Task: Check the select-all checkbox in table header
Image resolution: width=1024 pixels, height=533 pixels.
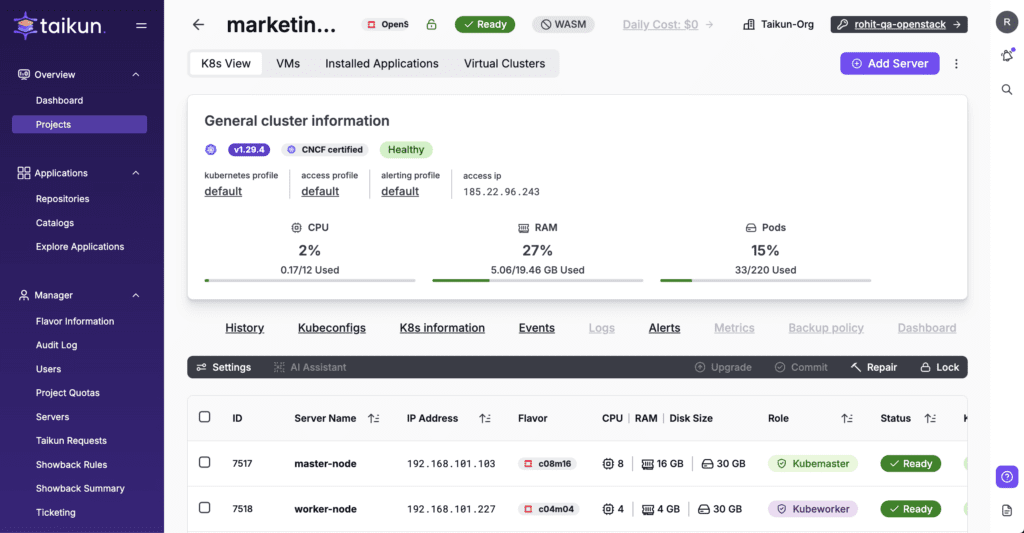Action: click(205, 417)
